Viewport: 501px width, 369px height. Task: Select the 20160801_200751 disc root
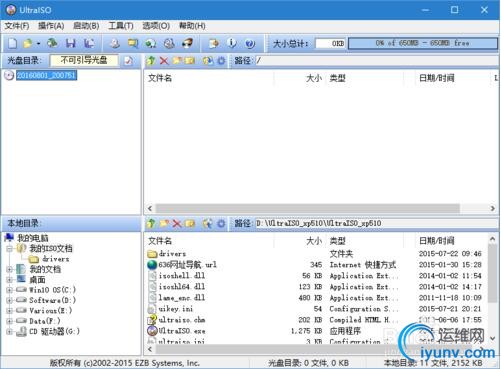tap(46, 75)
